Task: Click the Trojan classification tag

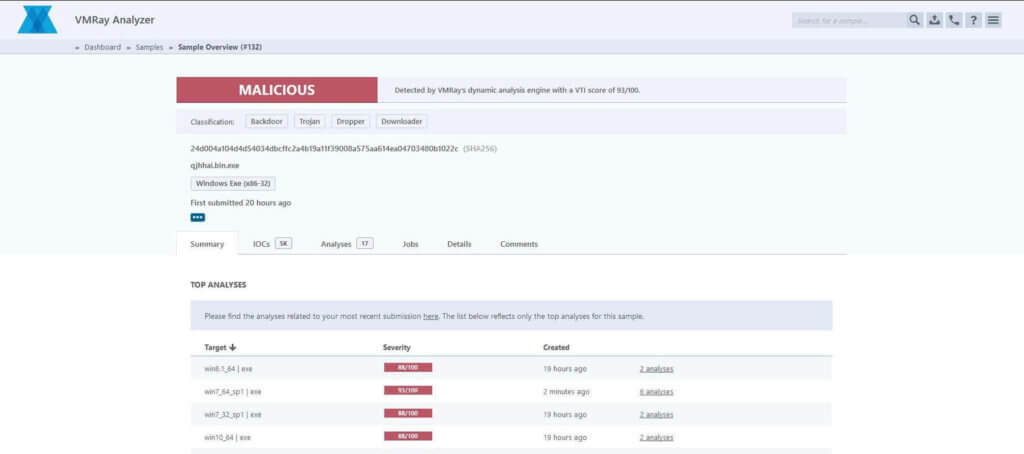Action: [310, 122]
